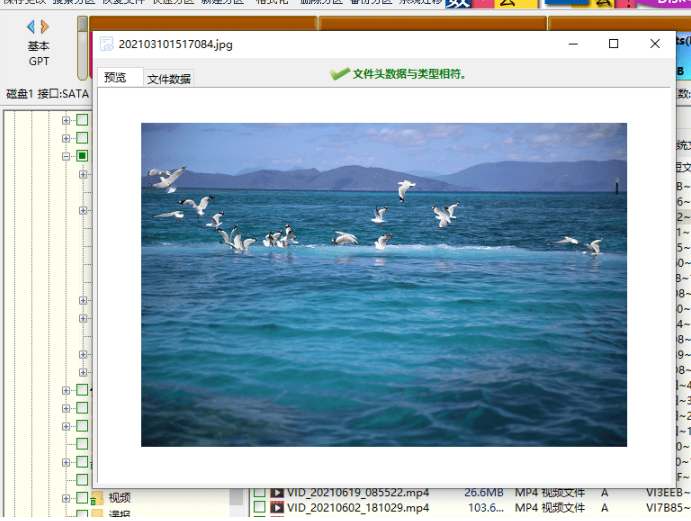The width and height of the screenshot is (691, 521).
Task: Click the seagulls preview image
Action: pyautogui.click(x=384, y=285)
